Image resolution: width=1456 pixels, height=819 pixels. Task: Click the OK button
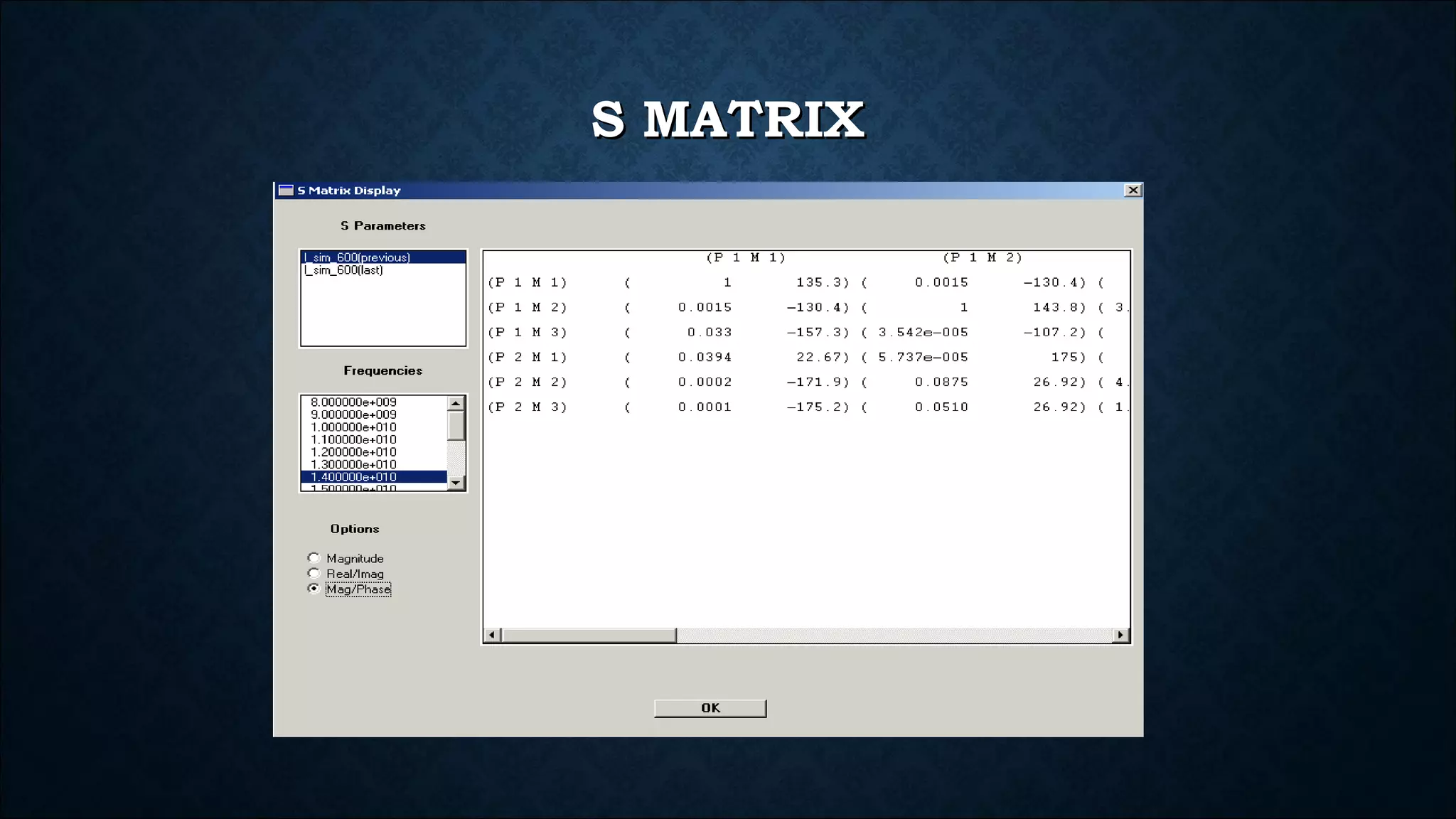coord(710,708)
